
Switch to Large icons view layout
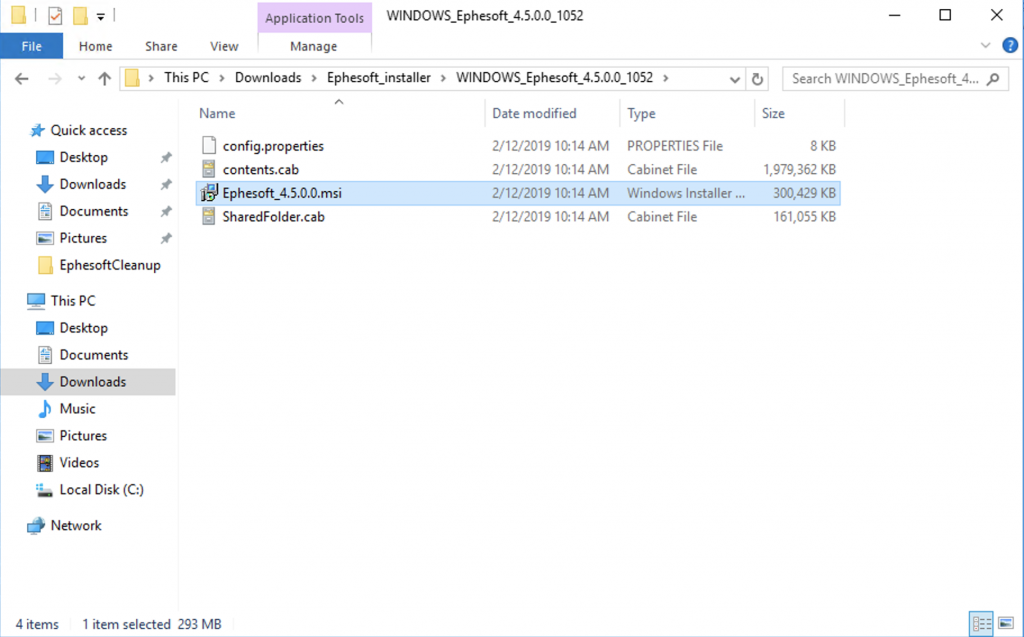1006,623
